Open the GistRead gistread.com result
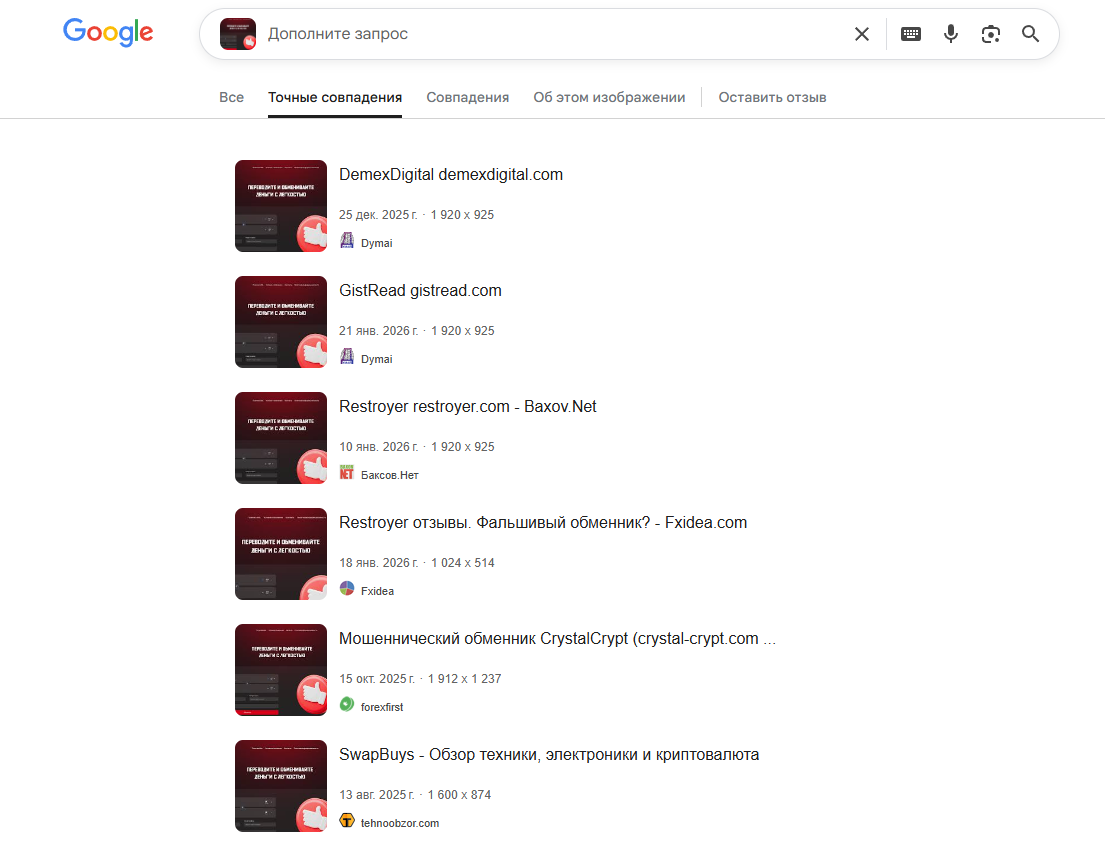 click(420, 290)
